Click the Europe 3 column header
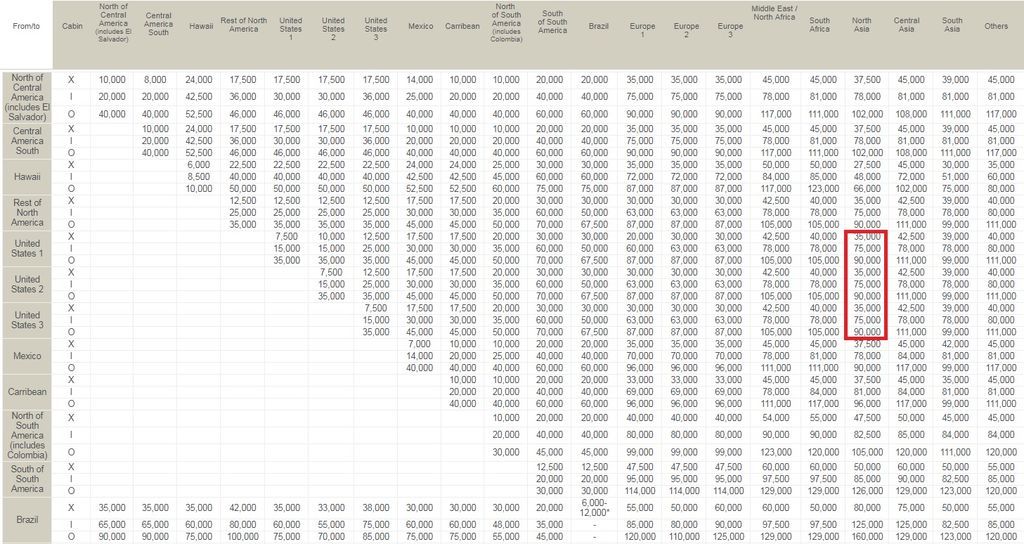 click(730, 30)
